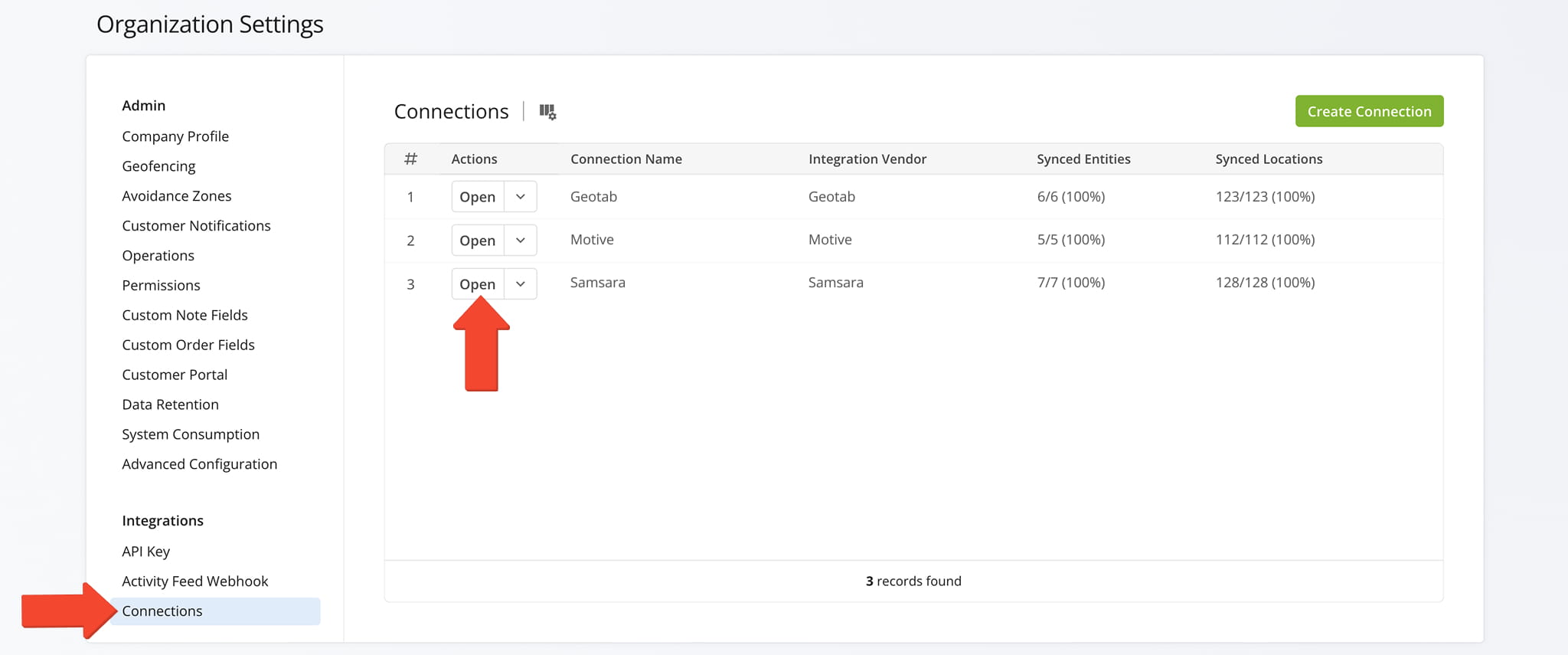The width and height of the screenshot is (1568, 655).
Task: Click the Connections panel heading
Action: coord(451,112)
